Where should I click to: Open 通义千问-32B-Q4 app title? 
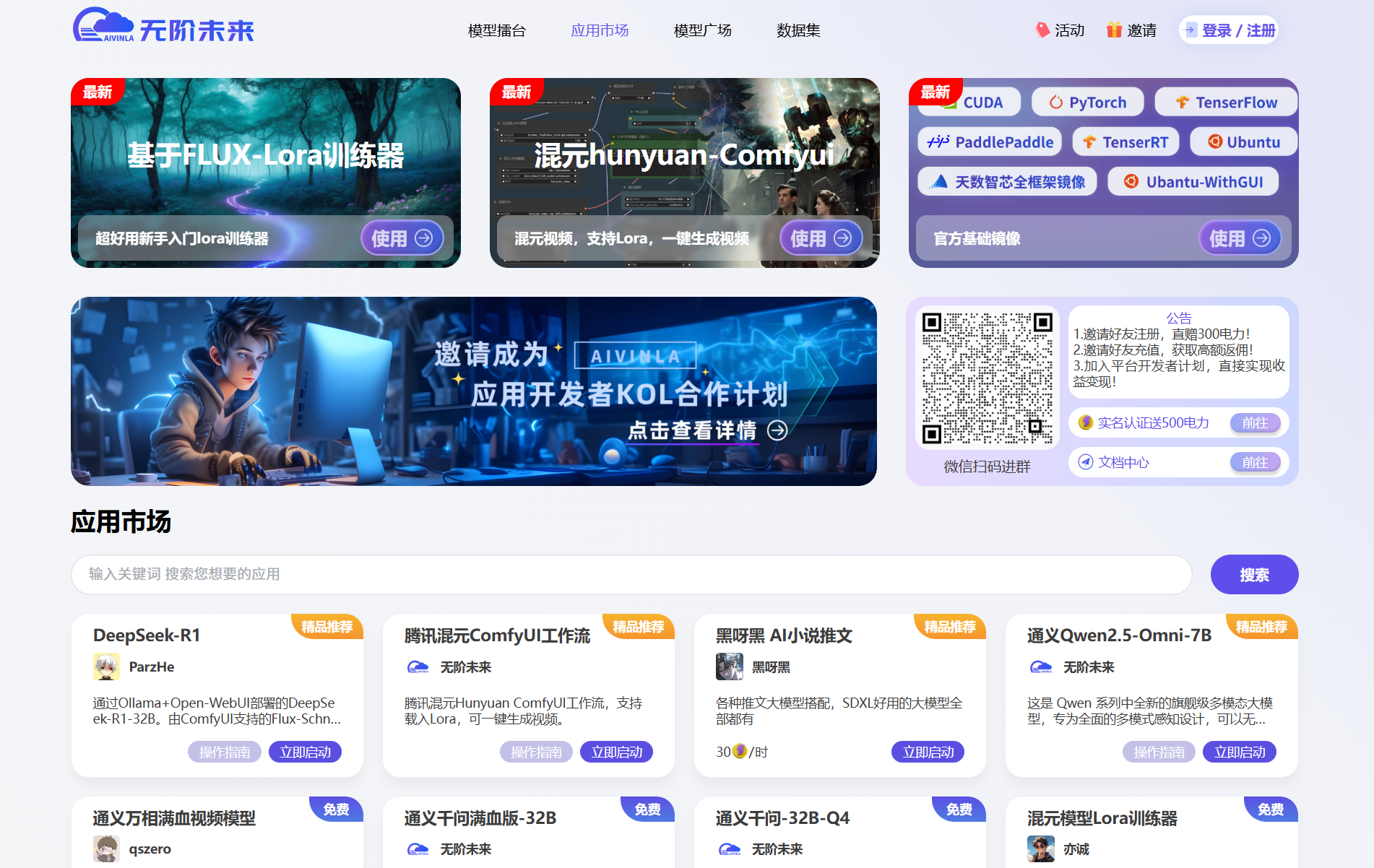click(x=782, y=817)
